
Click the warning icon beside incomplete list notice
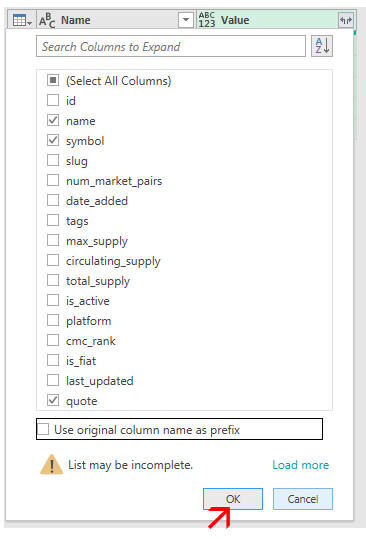[52, 465]
